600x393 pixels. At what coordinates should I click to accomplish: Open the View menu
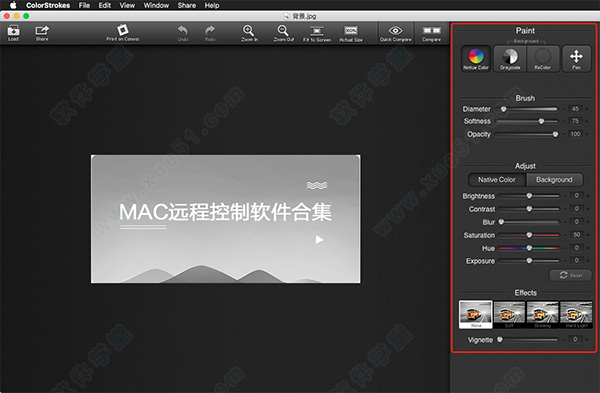(127, 5)
